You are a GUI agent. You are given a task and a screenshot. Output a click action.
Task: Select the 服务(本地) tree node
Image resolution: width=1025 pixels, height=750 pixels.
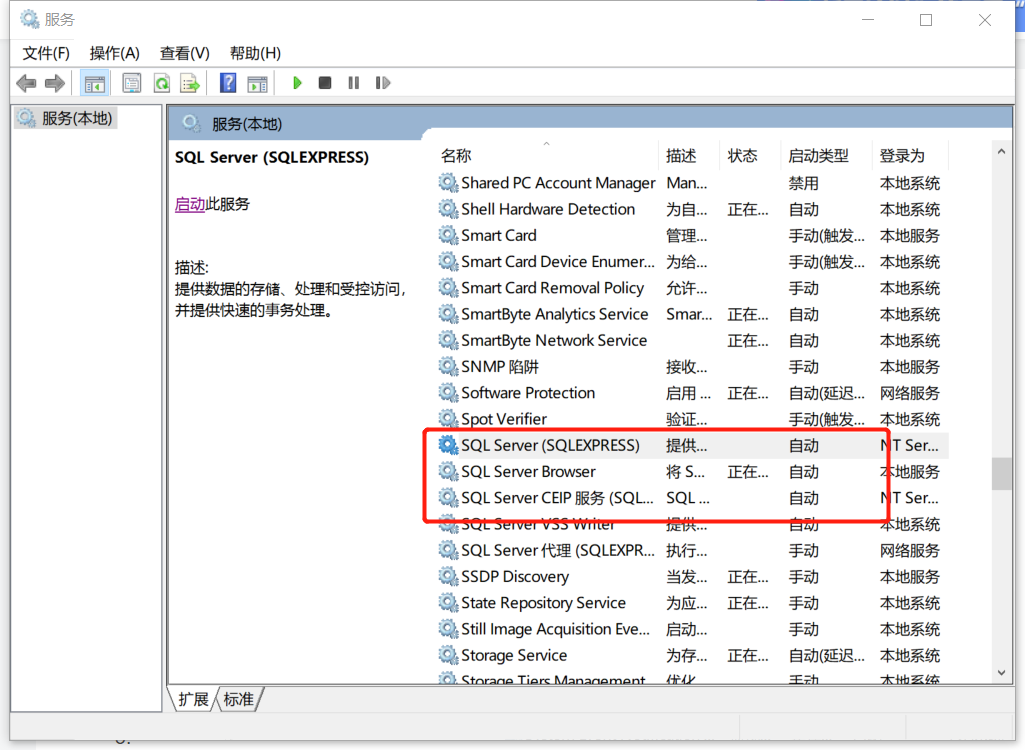coord(65,117)
